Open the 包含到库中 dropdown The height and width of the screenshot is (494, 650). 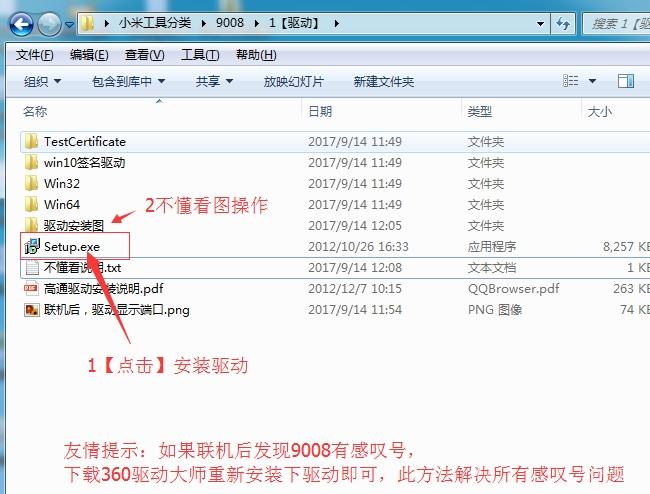click(x=129, y=81)
